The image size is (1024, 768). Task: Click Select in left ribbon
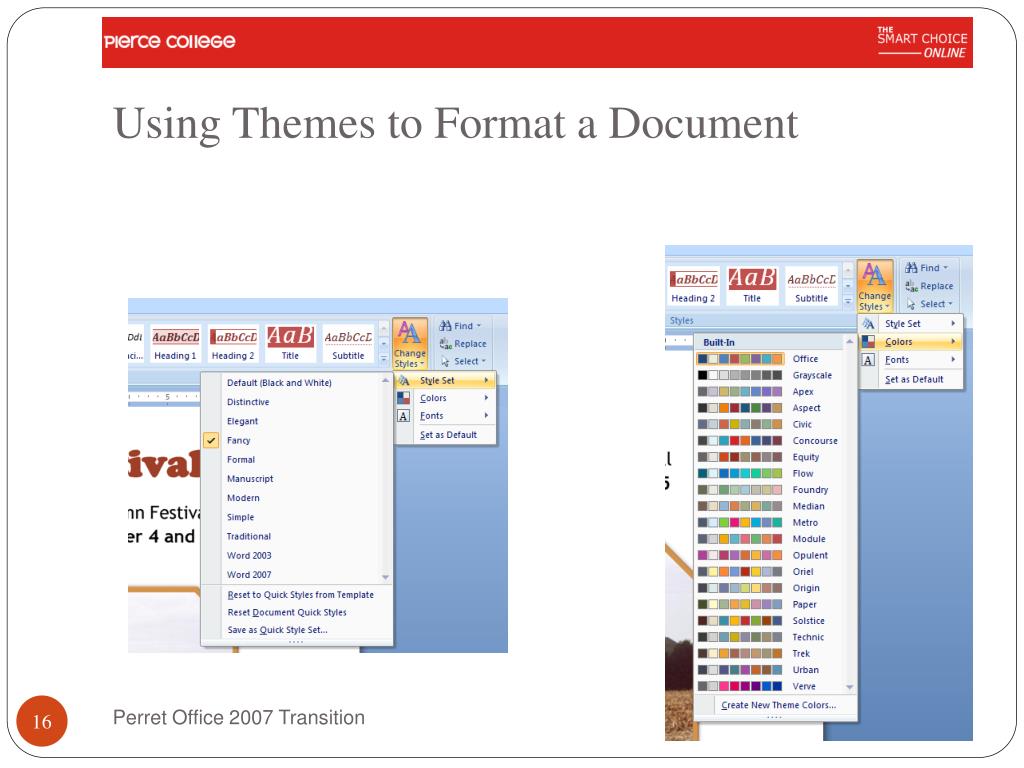click(462, 361)
